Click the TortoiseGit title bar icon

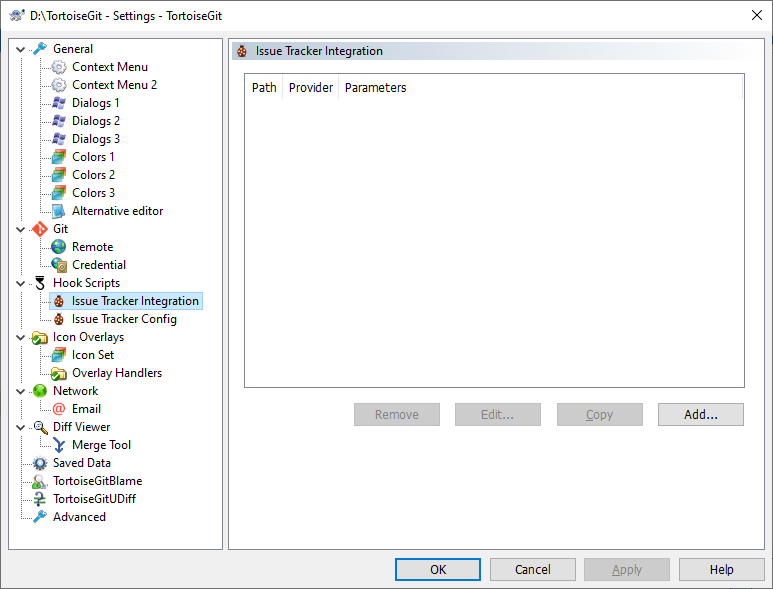[x=17, y=15]
